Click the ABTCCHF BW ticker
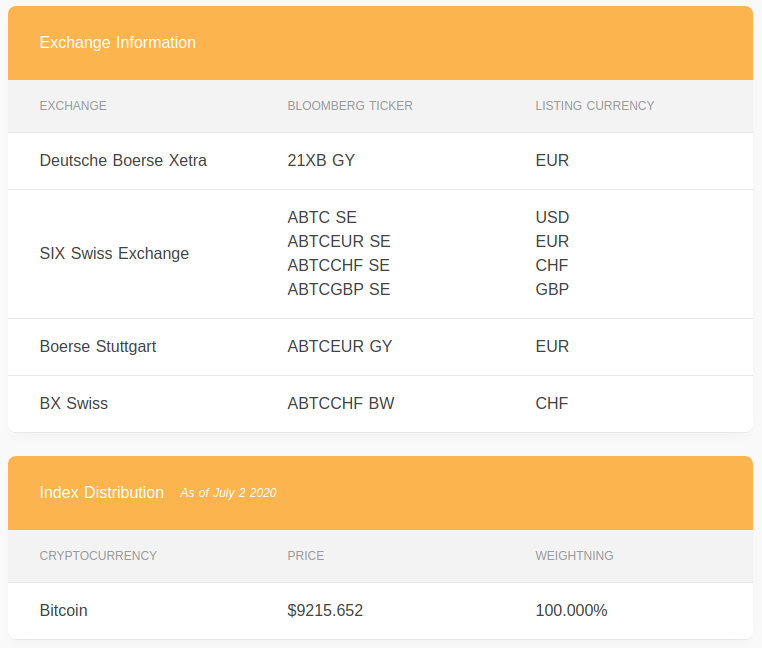 [341, 403]
